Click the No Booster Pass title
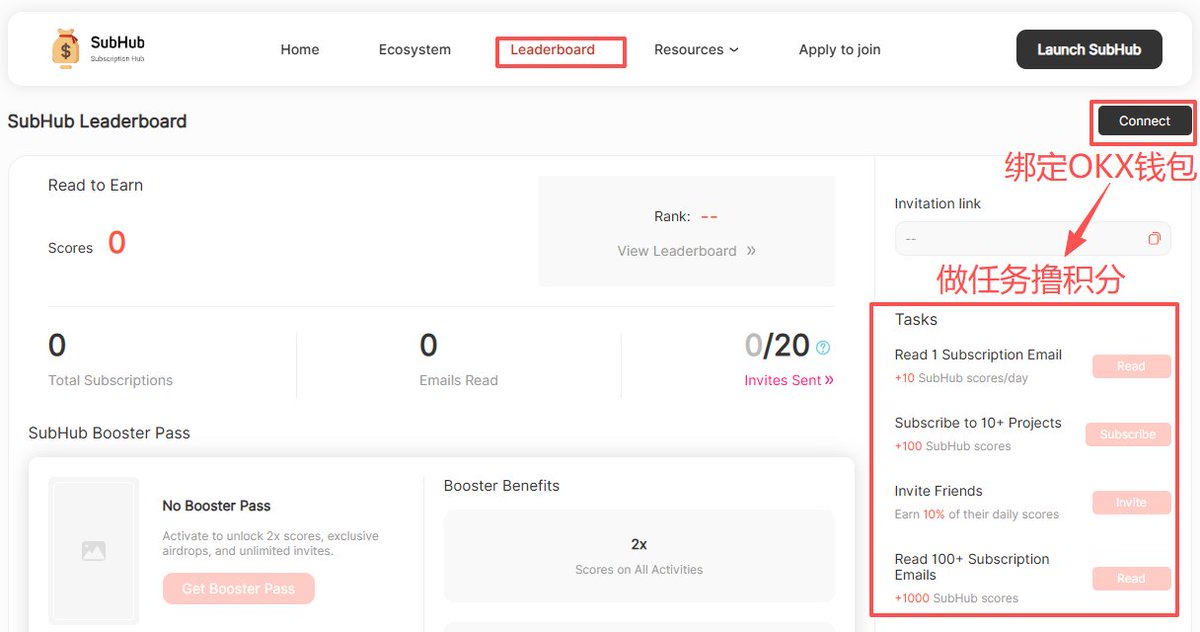This screenshot has height=632, width=1200. (x=216, y=506)
